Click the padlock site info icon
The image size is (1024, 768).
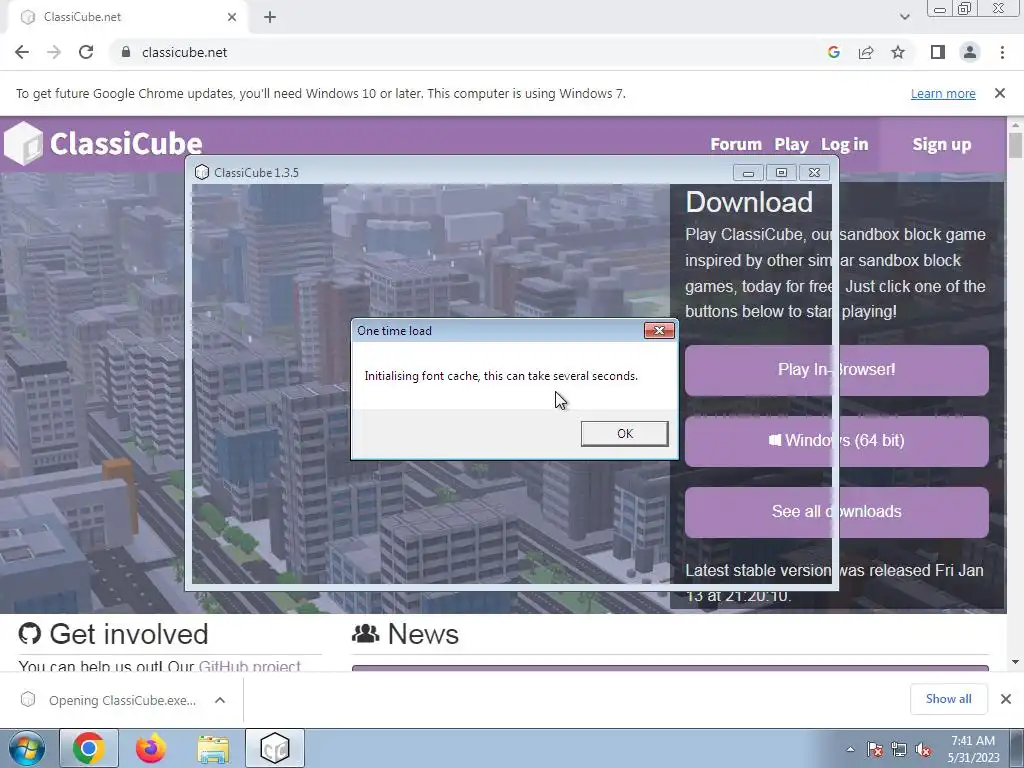pyautogui.click(x=126, y=52)
